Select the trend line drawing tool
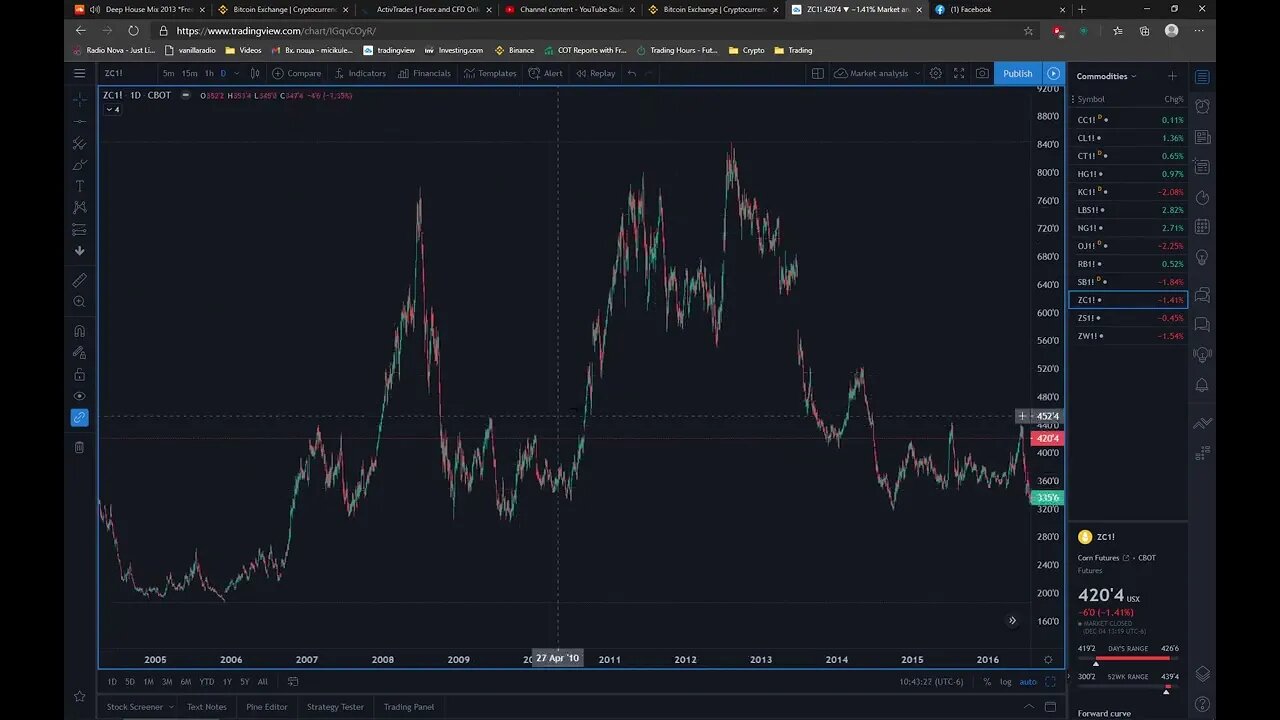Image resolution: width=1280 pixels, height=720 pixels. pos(79,122)
